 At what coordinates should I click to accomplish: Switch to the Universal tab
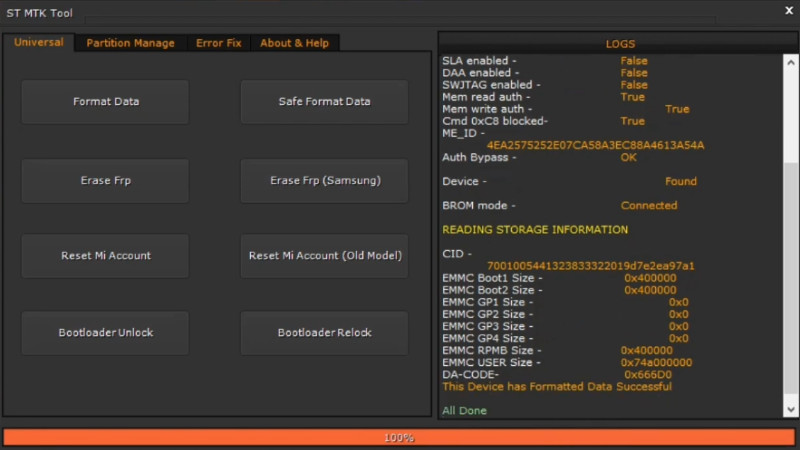point(39,42)
